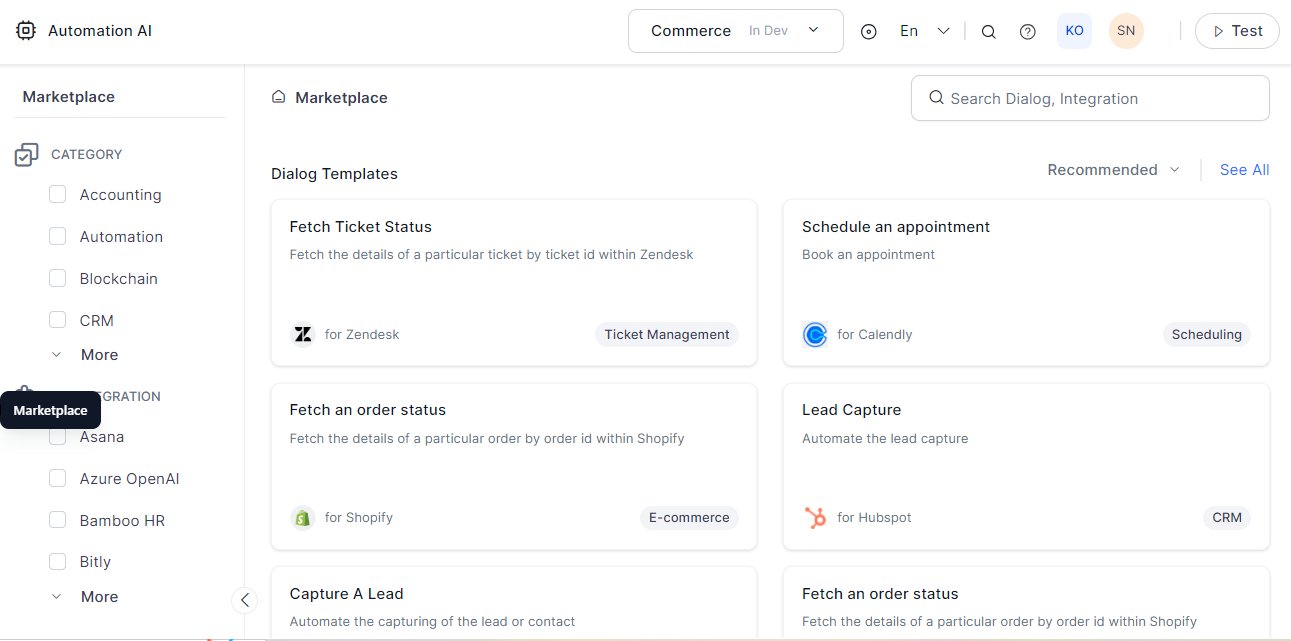
Task: Enable the CRM category filter
Action: pyautogui.click(x=57, y=320)
